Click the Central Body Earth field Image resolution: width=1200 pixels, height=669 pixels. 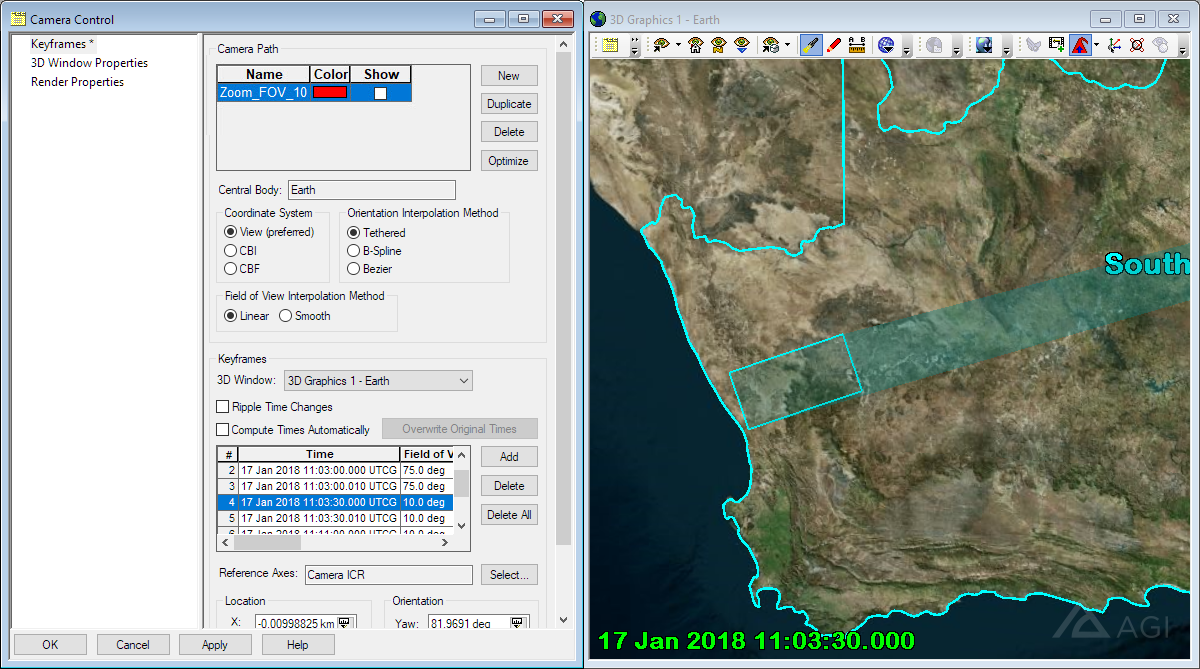point(372,190)
